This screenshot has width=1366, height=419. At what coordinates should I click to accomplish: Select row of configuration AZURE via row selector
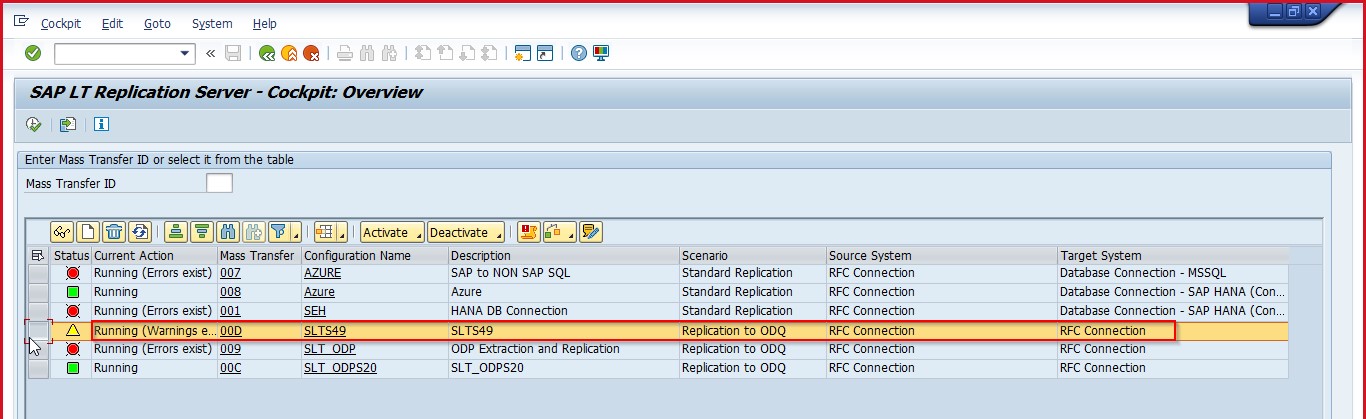(38, 274)
